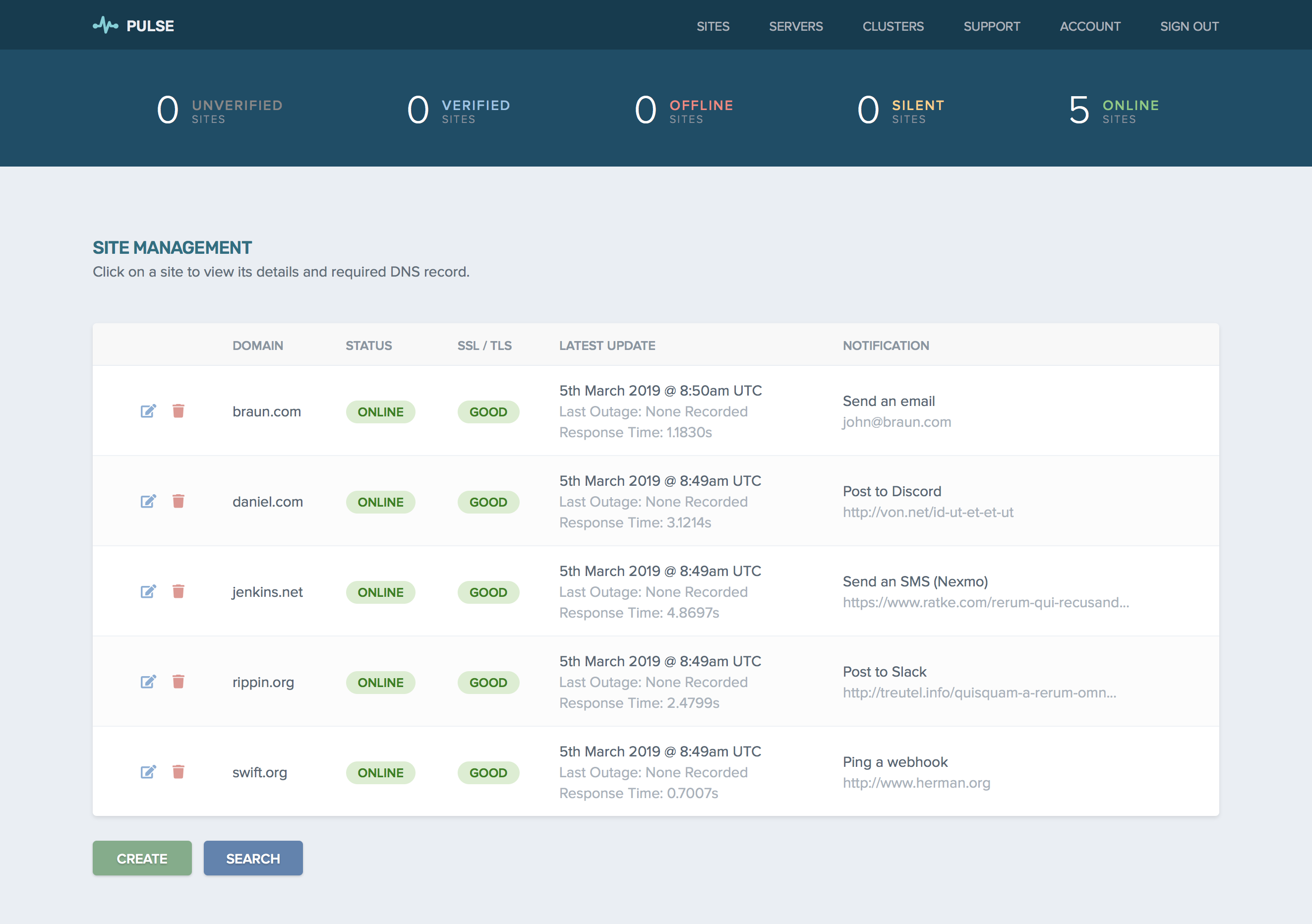Open Account settings in navigation
1312x924 pixels.
[x=1090, y=26]
